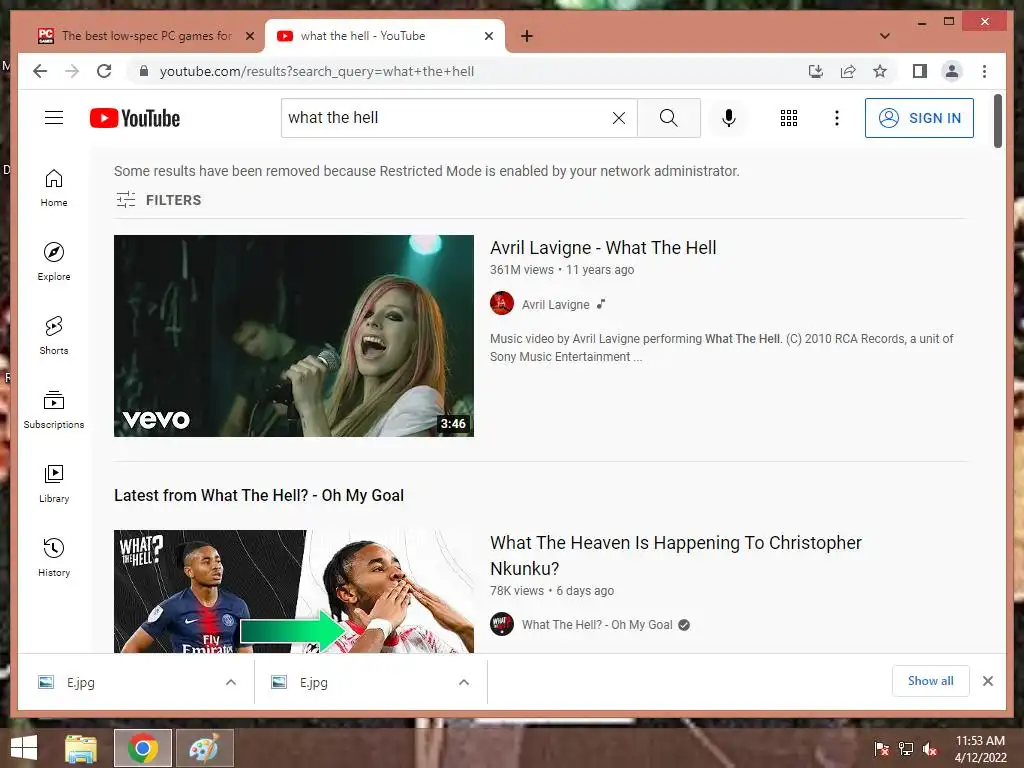Open the YouTube apps grid
Screen dimensions: 1024x768
[789, 118]
